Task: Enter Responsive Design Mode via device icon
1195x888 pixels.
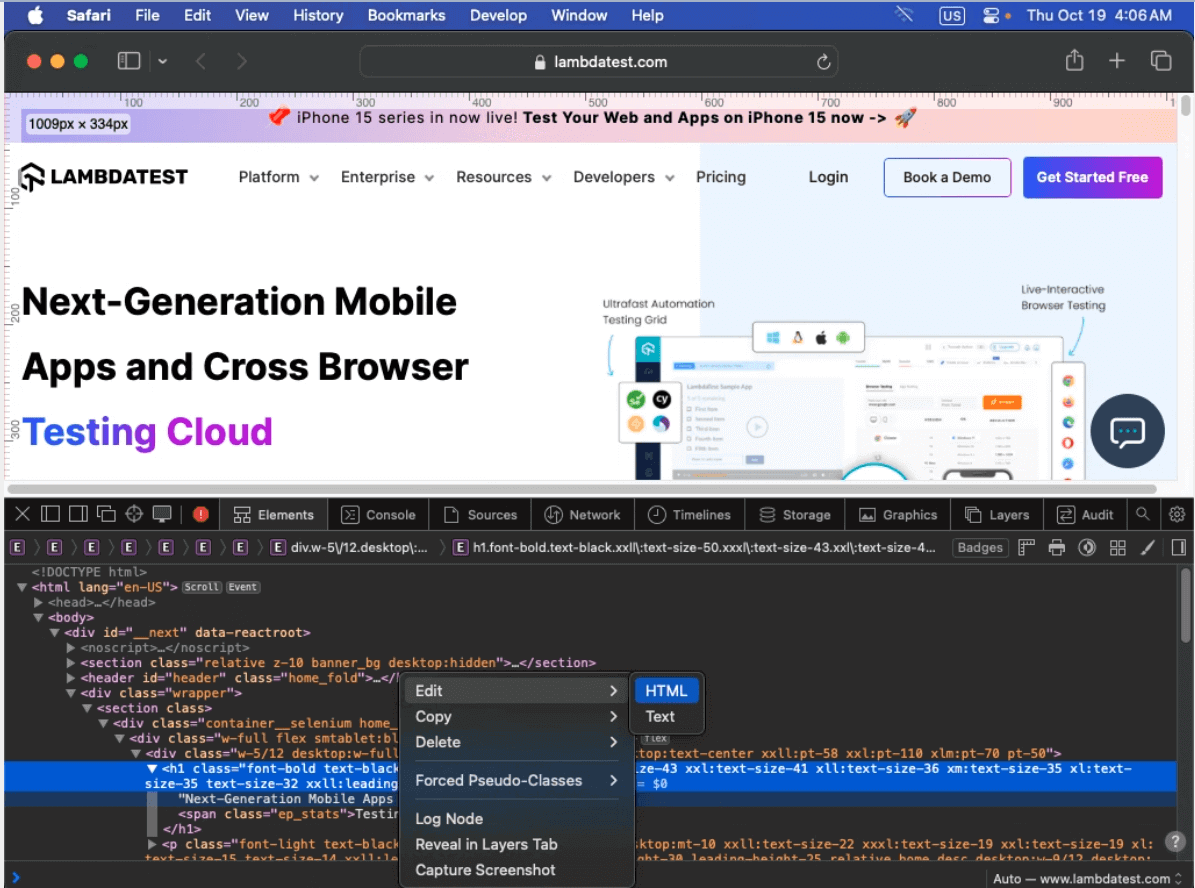Action: (x=161, y=514)
